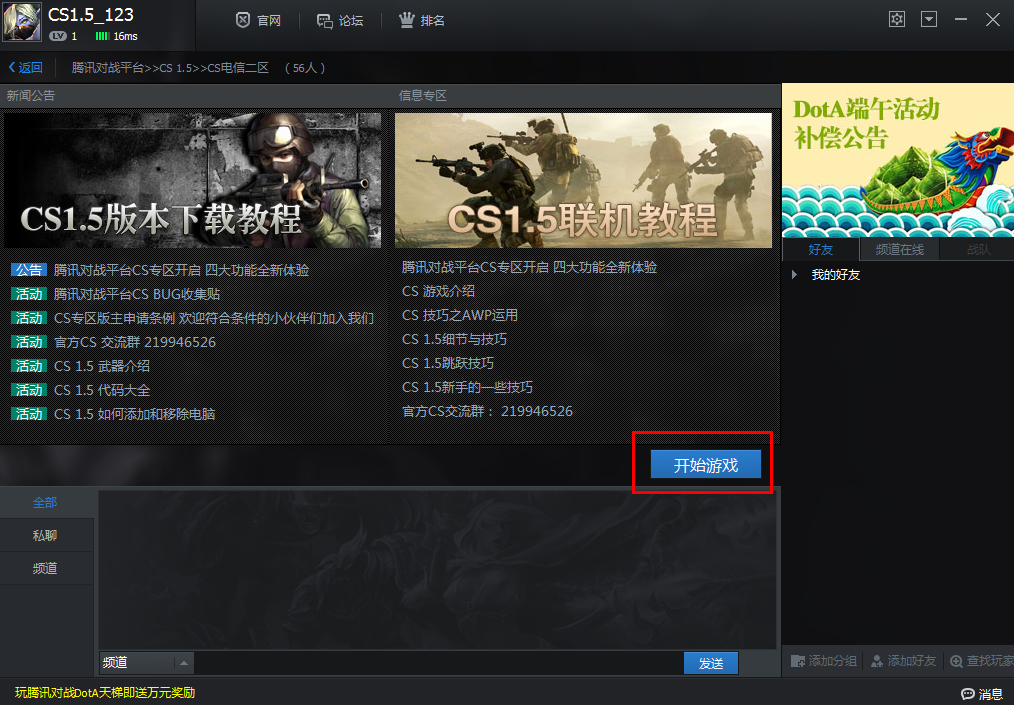Screen dimensions: 1014x705
Task: Open CS 游戏介绍 link
Action: [438, 291]
